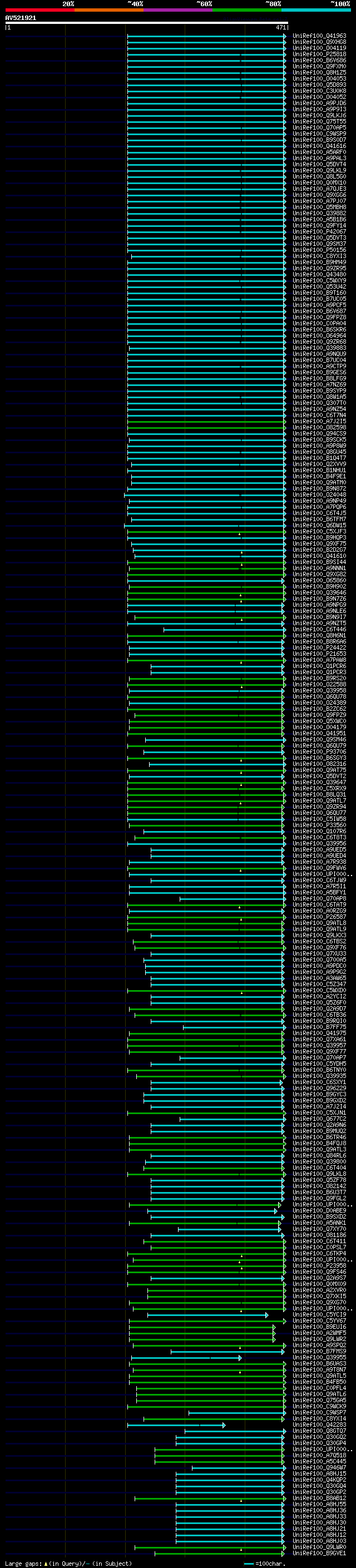
Task: Select the UniRef100_A5BFY1 label
Action: [319, 892]
